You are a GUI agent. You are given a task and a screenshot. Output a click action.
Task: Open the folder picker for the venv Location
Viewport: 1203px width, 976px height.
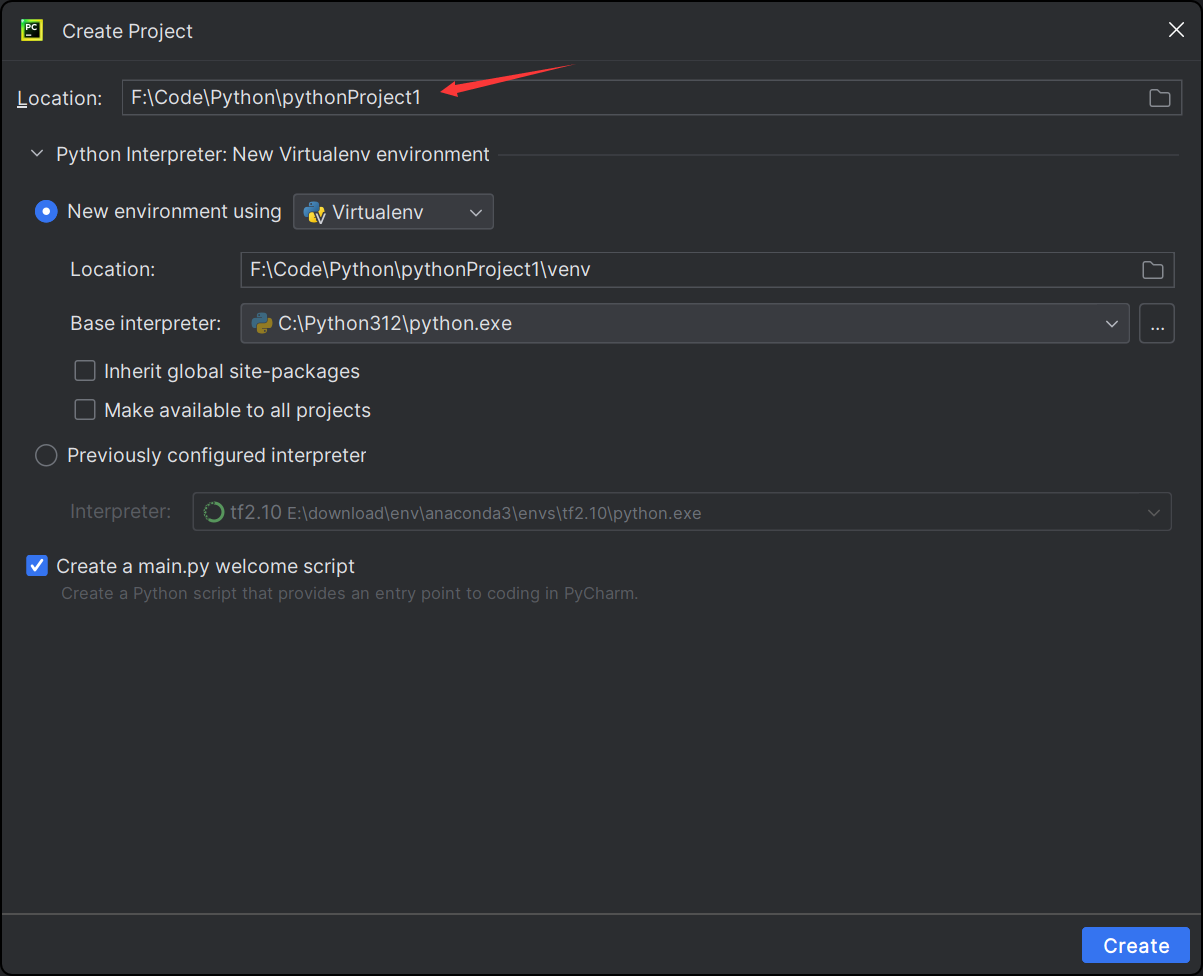click(x=1152, y=269)
